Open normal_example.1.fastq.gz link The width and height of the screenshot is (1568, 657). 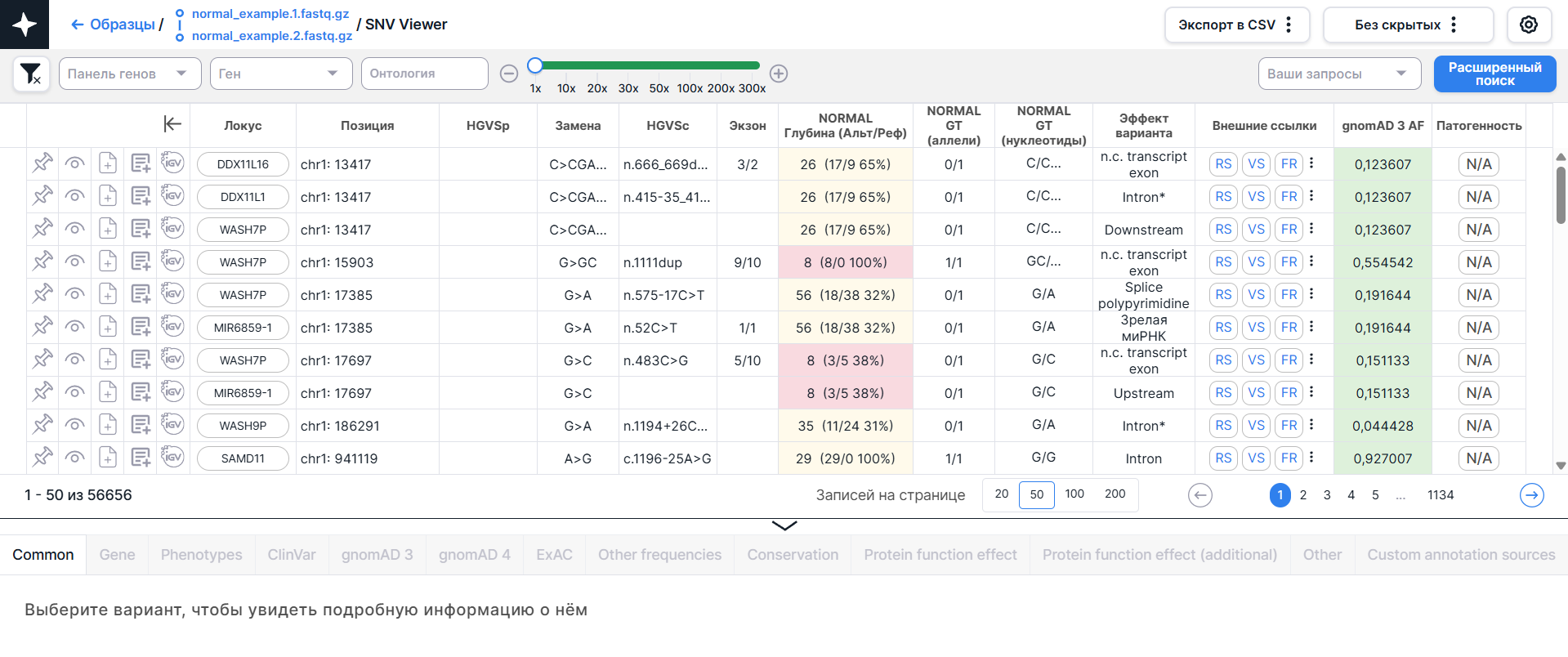click(x=270, y=14)
